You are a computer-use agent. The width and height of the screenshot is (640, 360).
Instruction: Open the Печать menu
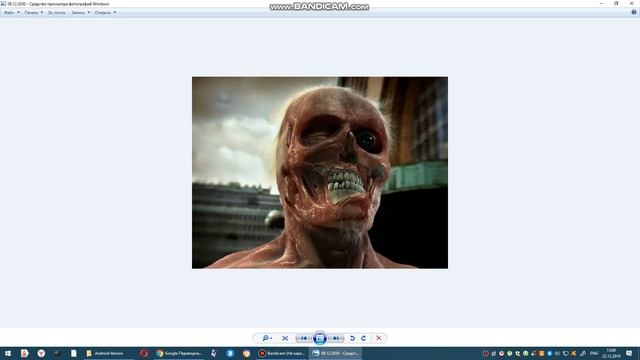[33, 13]
